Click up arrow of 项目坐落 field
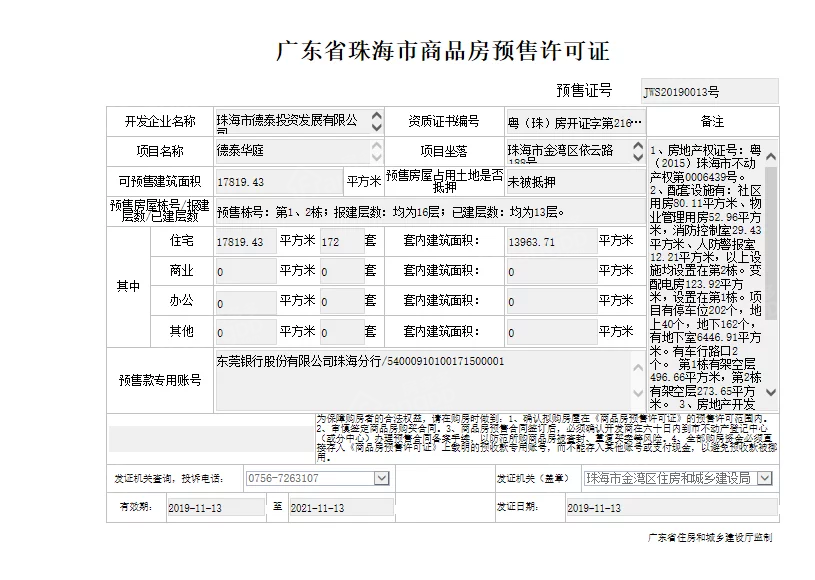Viewport: 815px width, 580px height. (638, 146)
